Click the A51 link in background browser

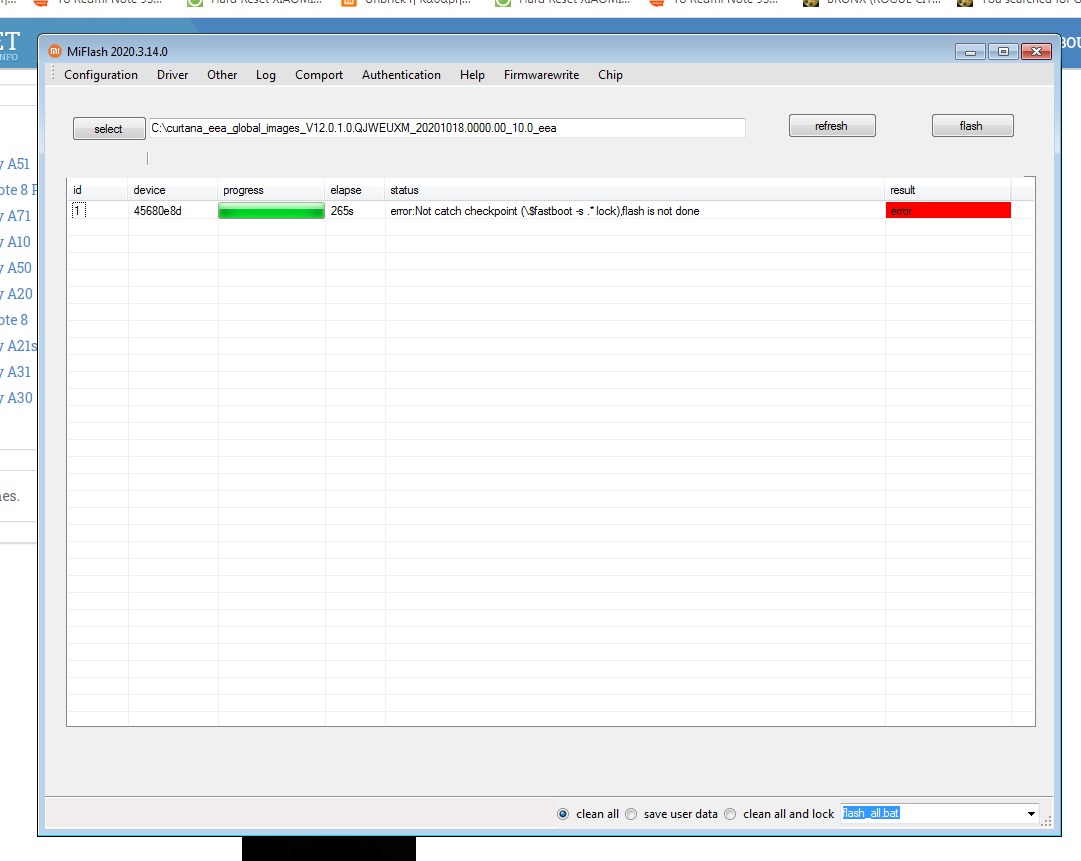pos(15,164)
